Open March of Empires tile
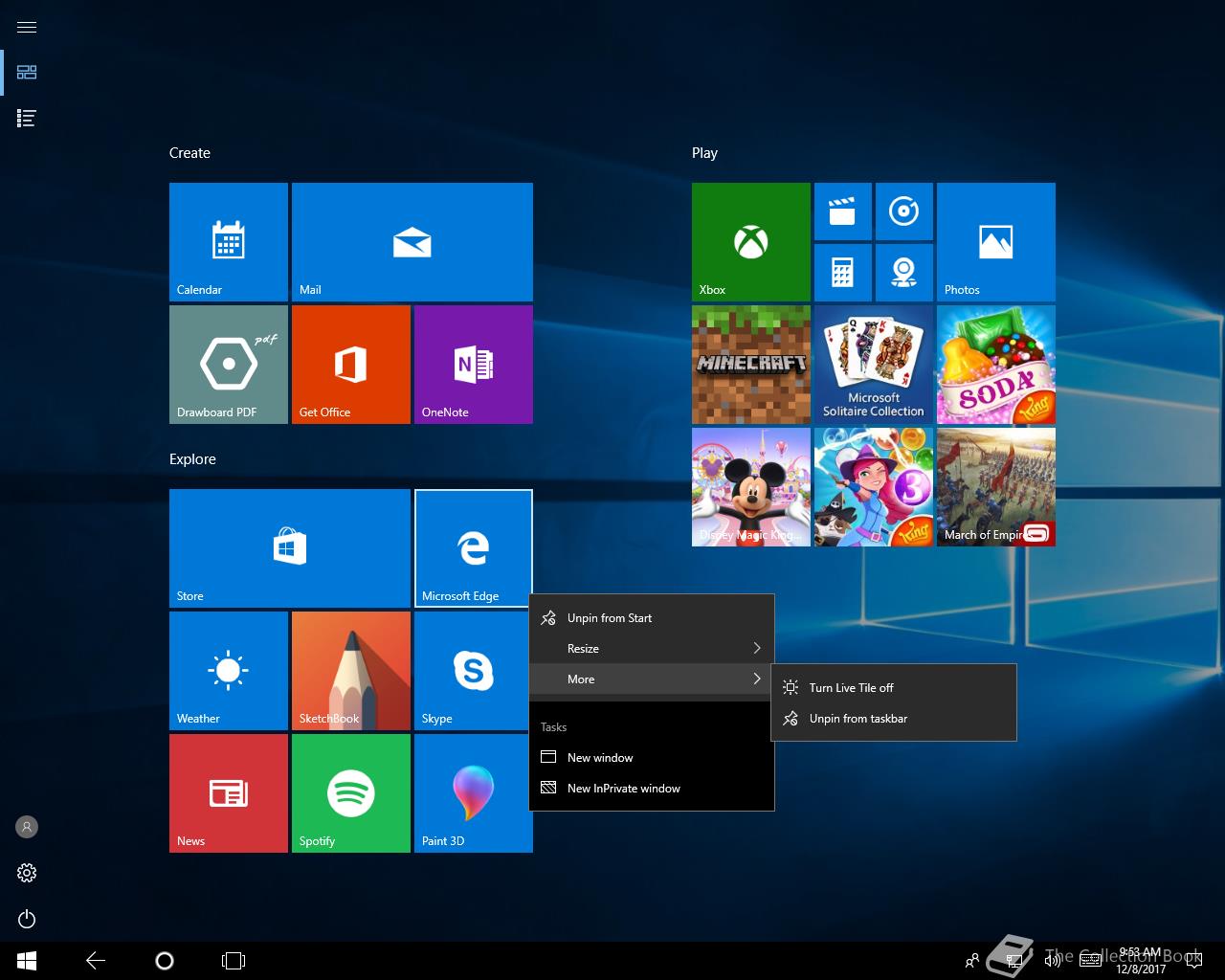This screenshot has width=1225, height=980. coord(996,487)
